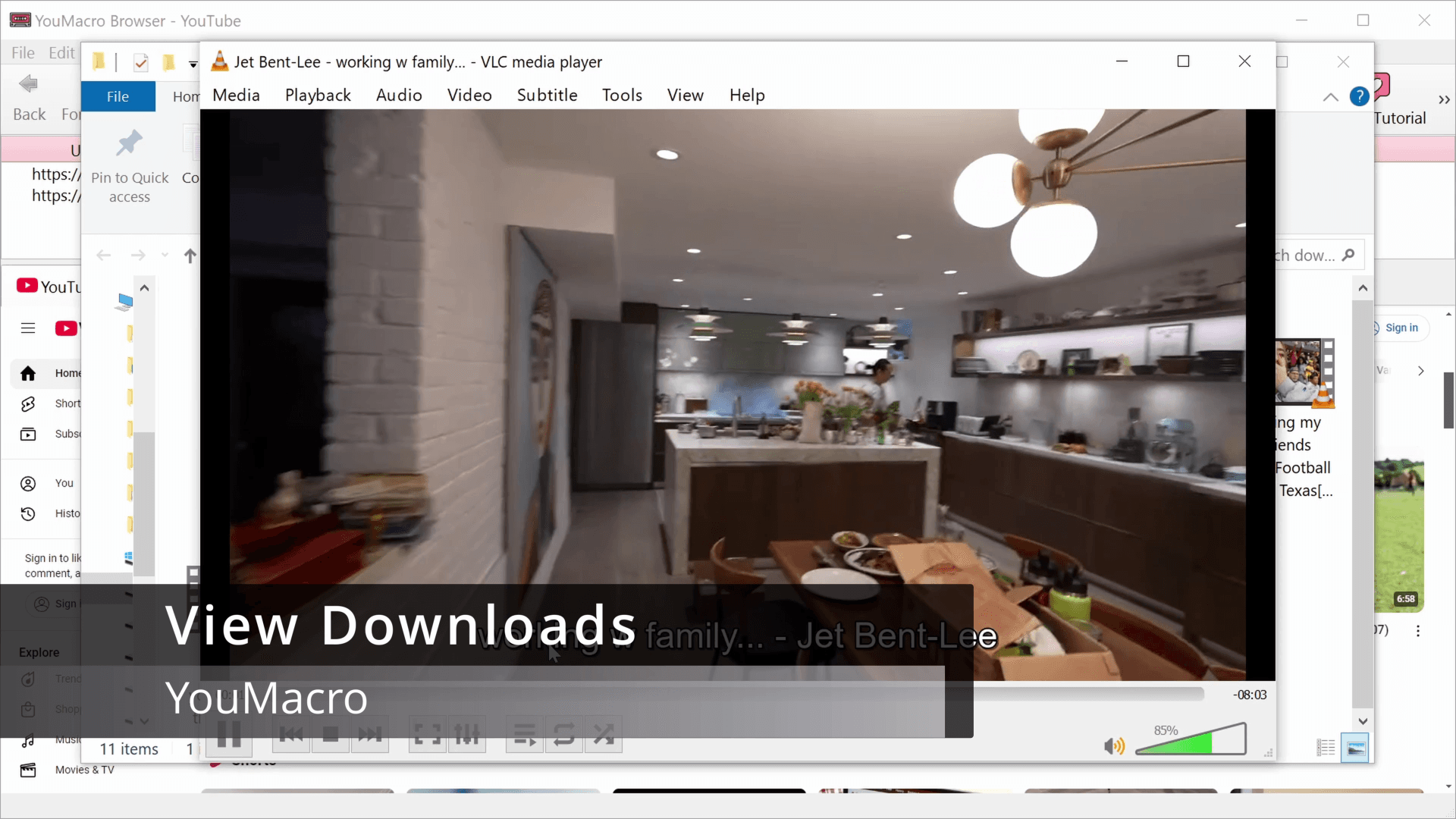Toggle VLC loop repeat mode
This screenshot has height=819, width=1456.
(x=564, y=734)
